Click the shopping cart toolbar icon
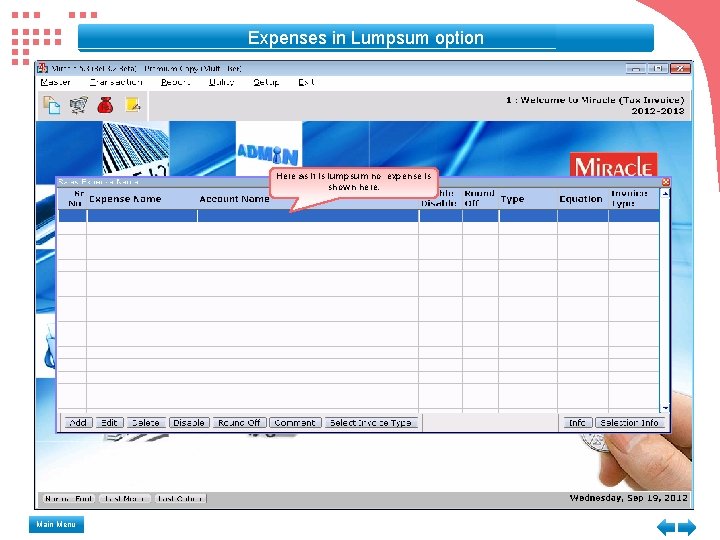Image resolution: width=720 pixels, height=540 pixels. click(79, 105)
